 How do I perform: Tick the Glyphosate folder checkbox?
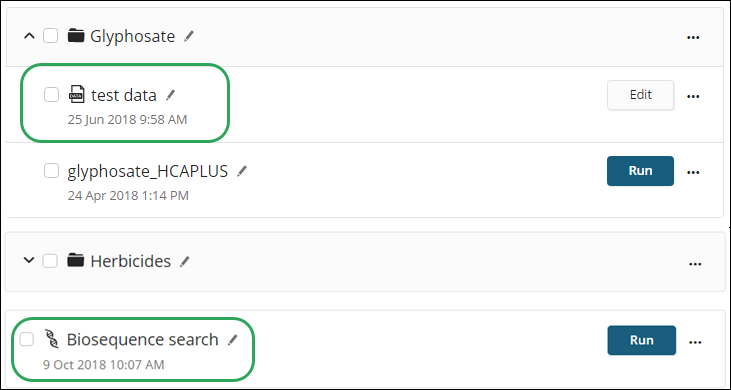pos(50,35)
